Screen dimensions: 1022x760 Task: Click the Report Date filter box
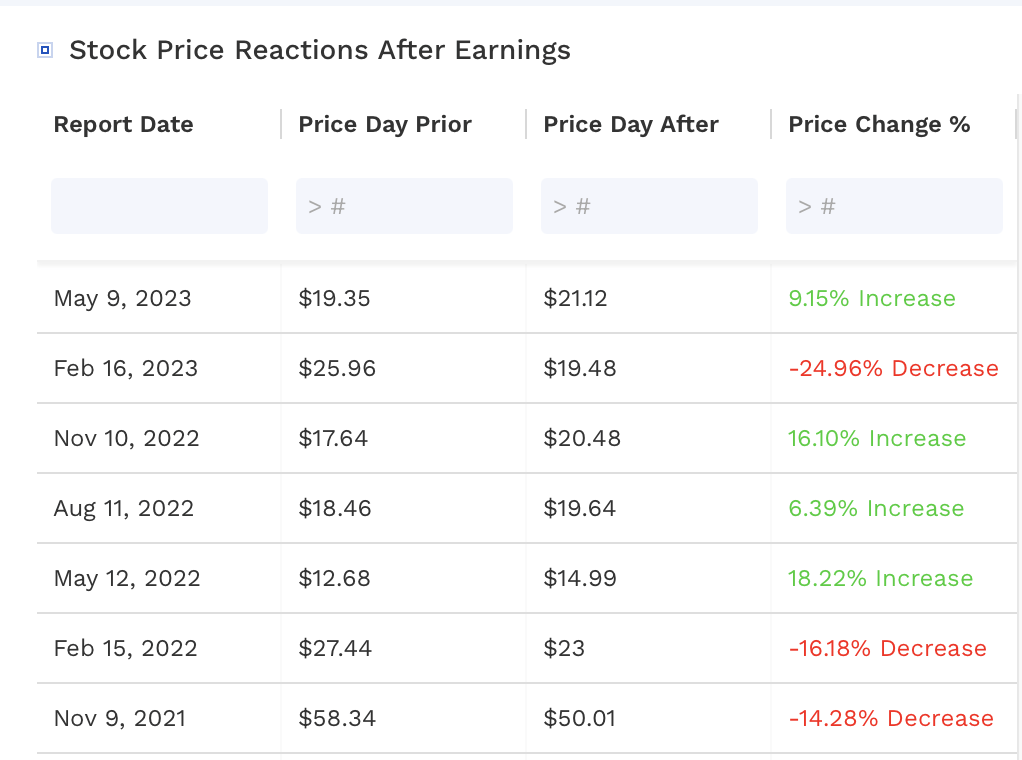tap(159, 205)
